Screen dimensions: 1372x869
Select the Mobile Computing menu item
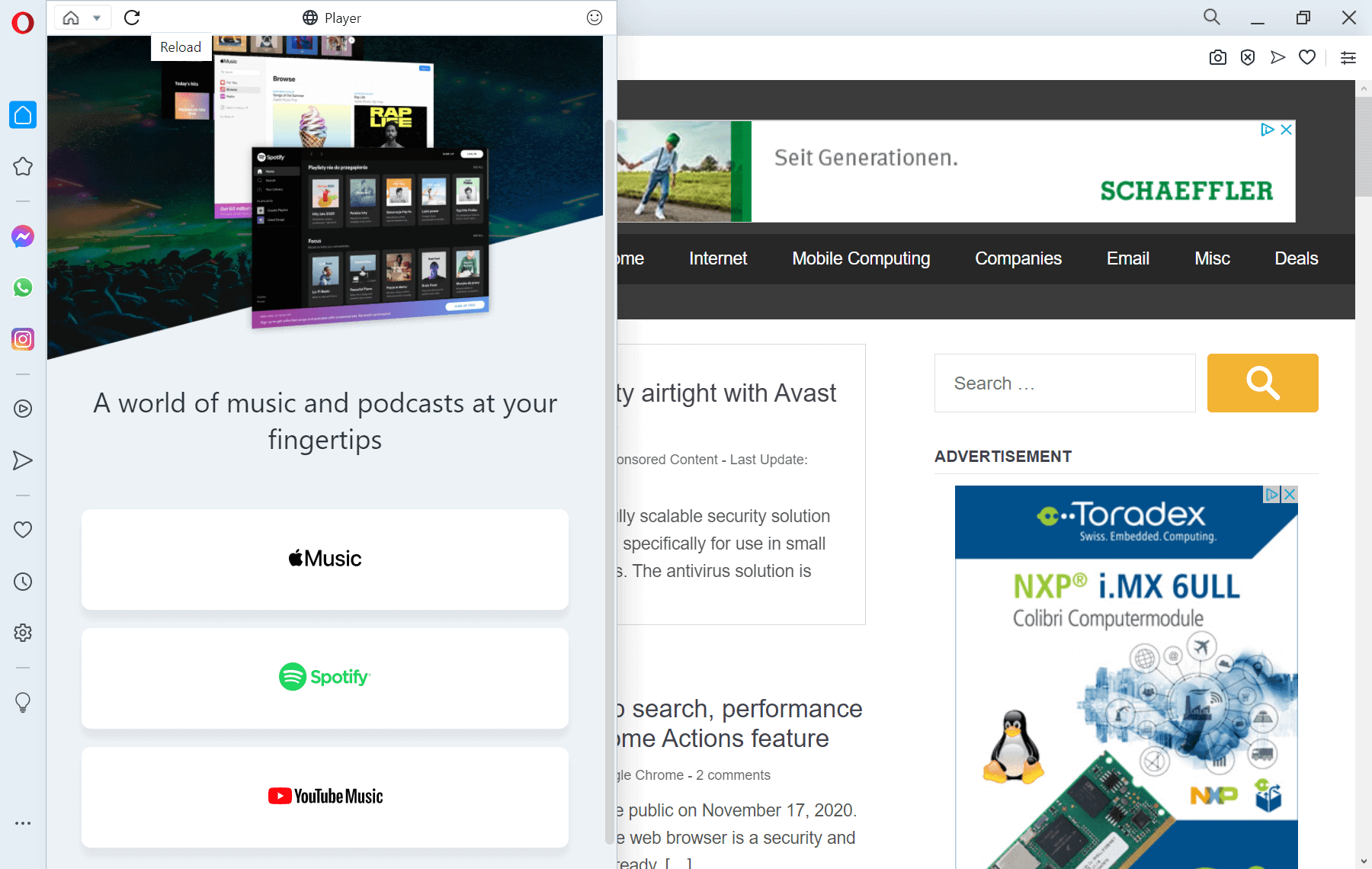point(860,258)
